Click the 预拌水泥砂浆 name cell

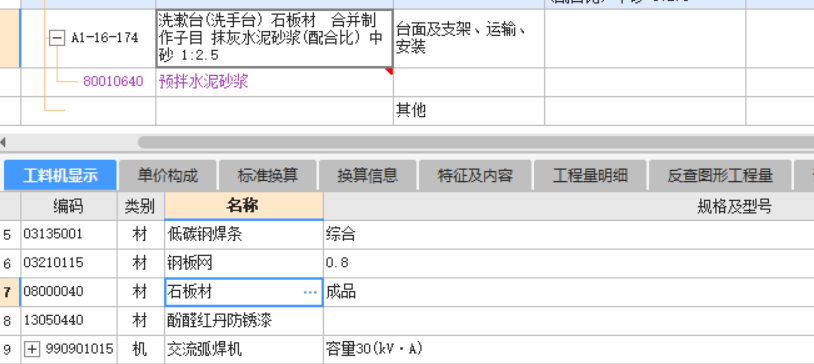pyautogui.click(x=274, y=82)
